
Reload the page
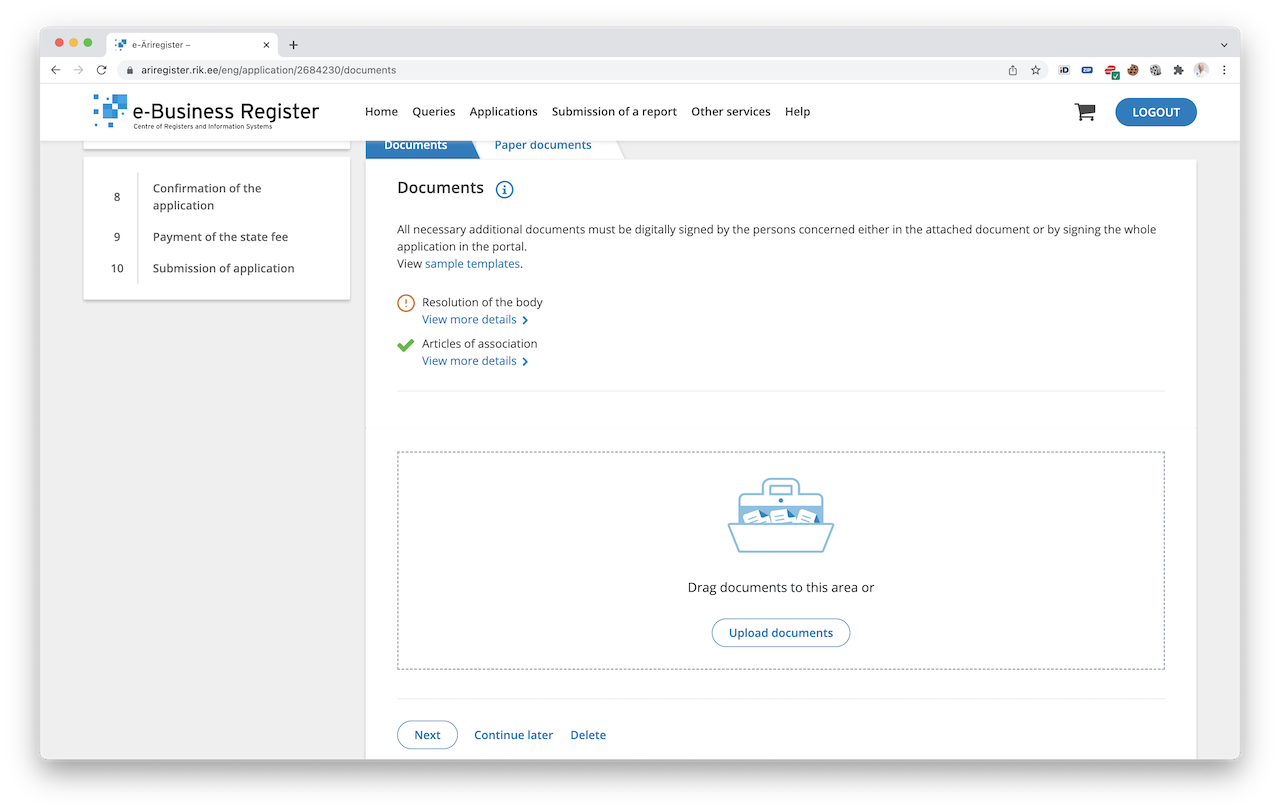[x=101, y=70]
